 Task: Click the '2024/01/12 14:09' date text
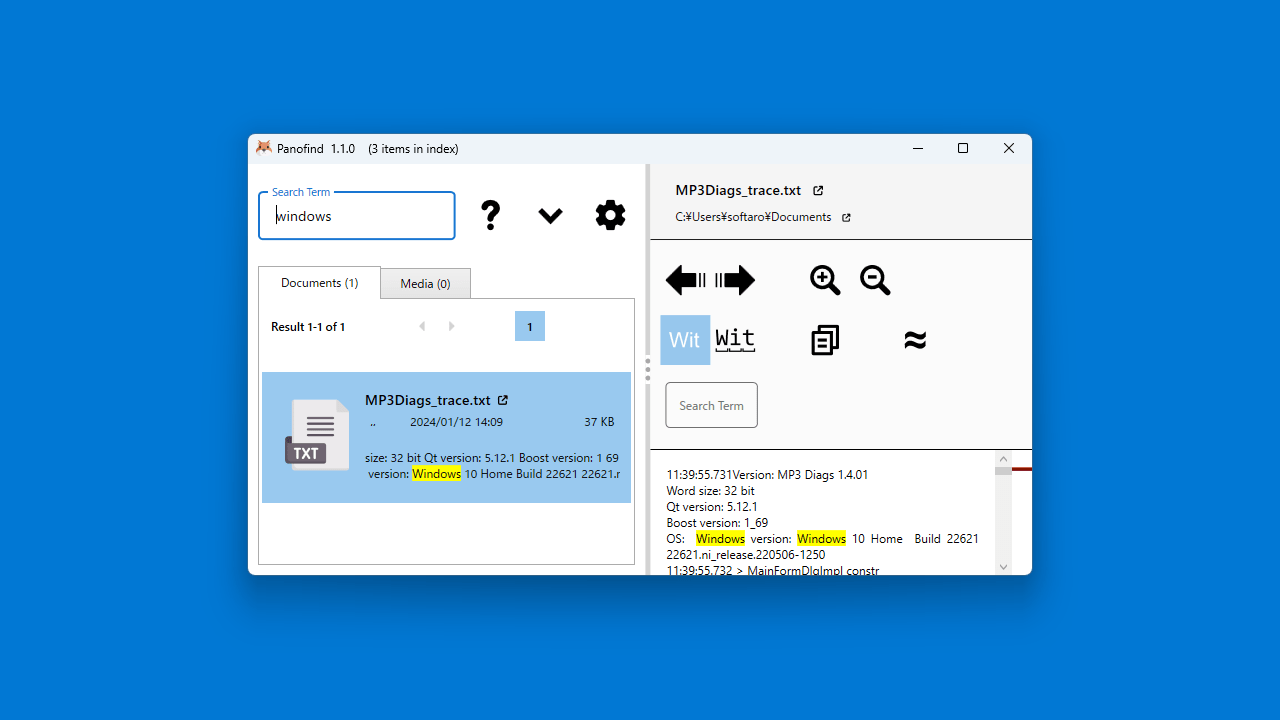click(456, 422)
